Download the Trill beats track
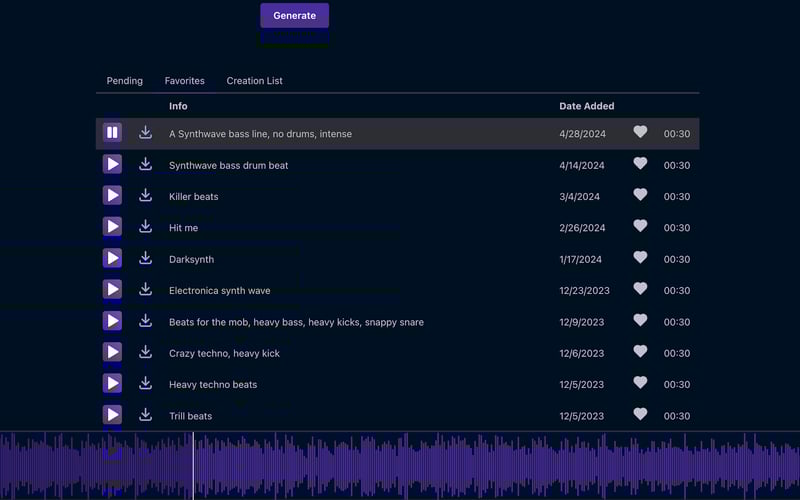This screenshot has width=800, height=500. click(145, 415)
